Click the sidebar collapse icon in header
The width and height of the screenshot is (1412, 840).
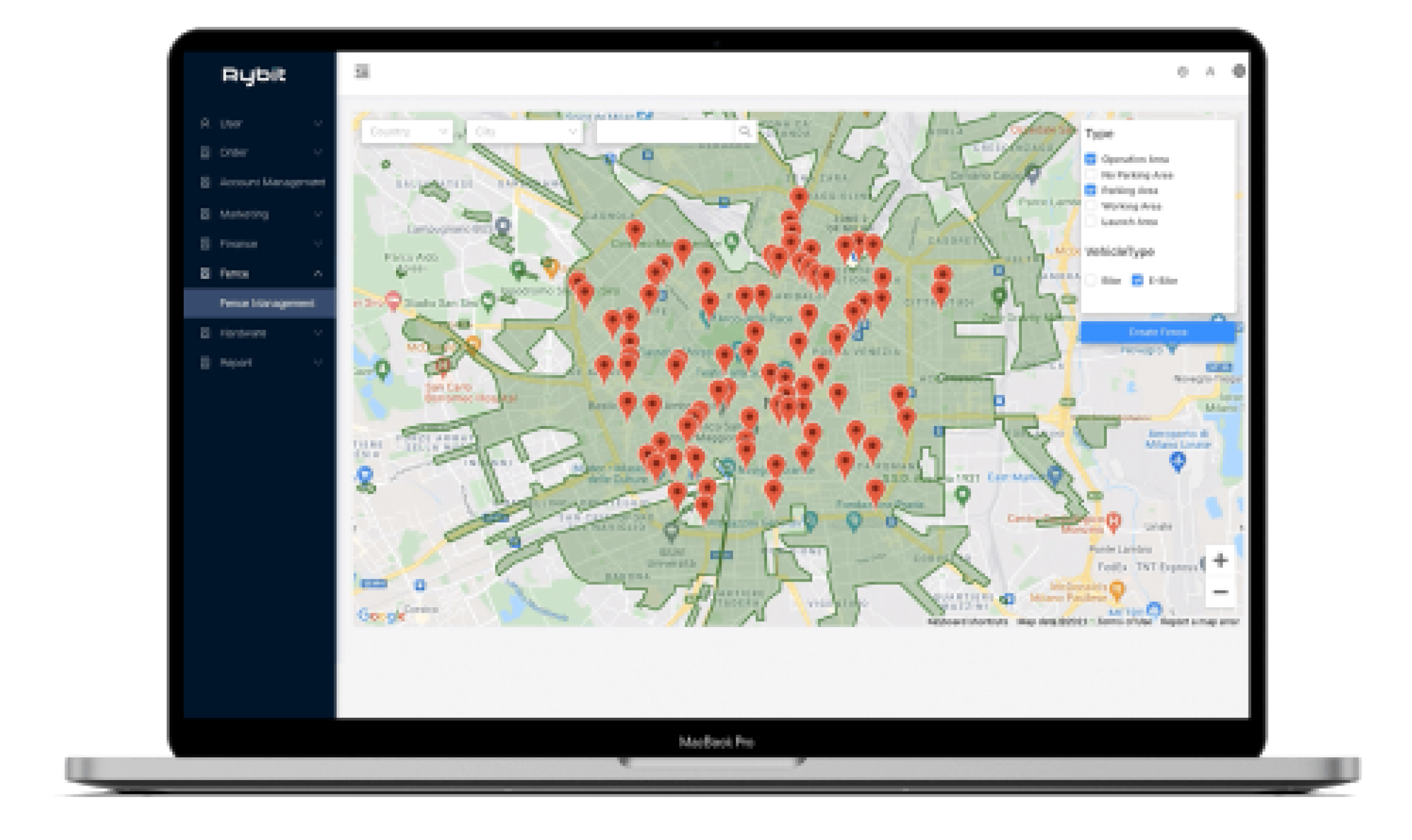point(362,72)
